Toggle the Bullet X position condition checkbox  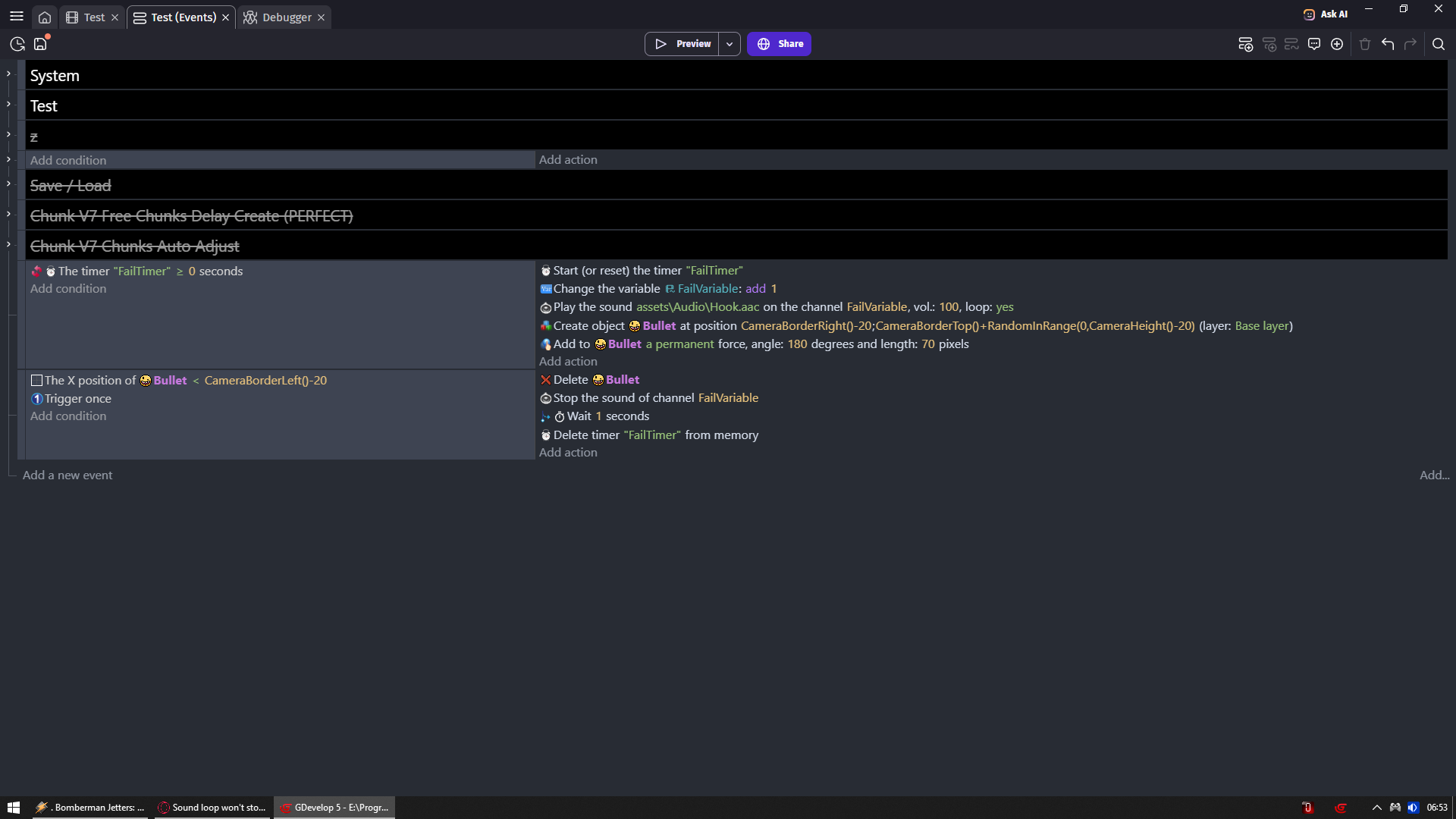(36, 381)
